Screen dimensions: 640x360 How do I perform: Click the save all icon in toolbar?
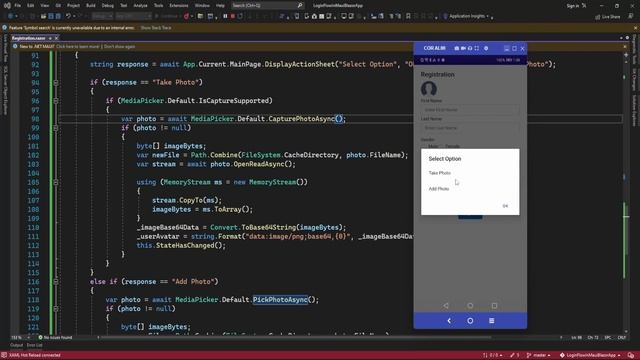58,16
